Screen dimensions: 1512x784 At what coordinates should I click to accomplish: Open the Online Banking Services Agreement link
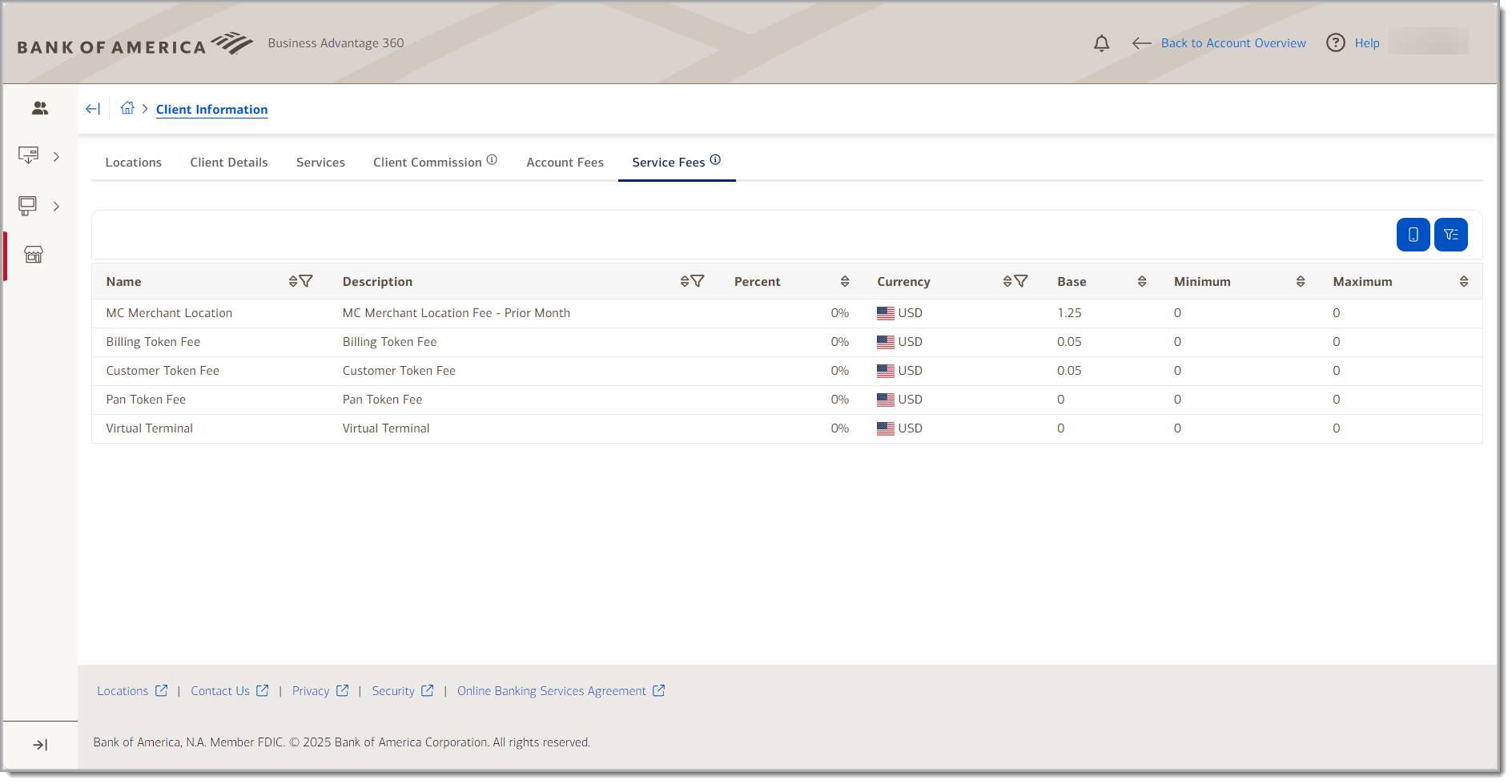tap(552, 690)
